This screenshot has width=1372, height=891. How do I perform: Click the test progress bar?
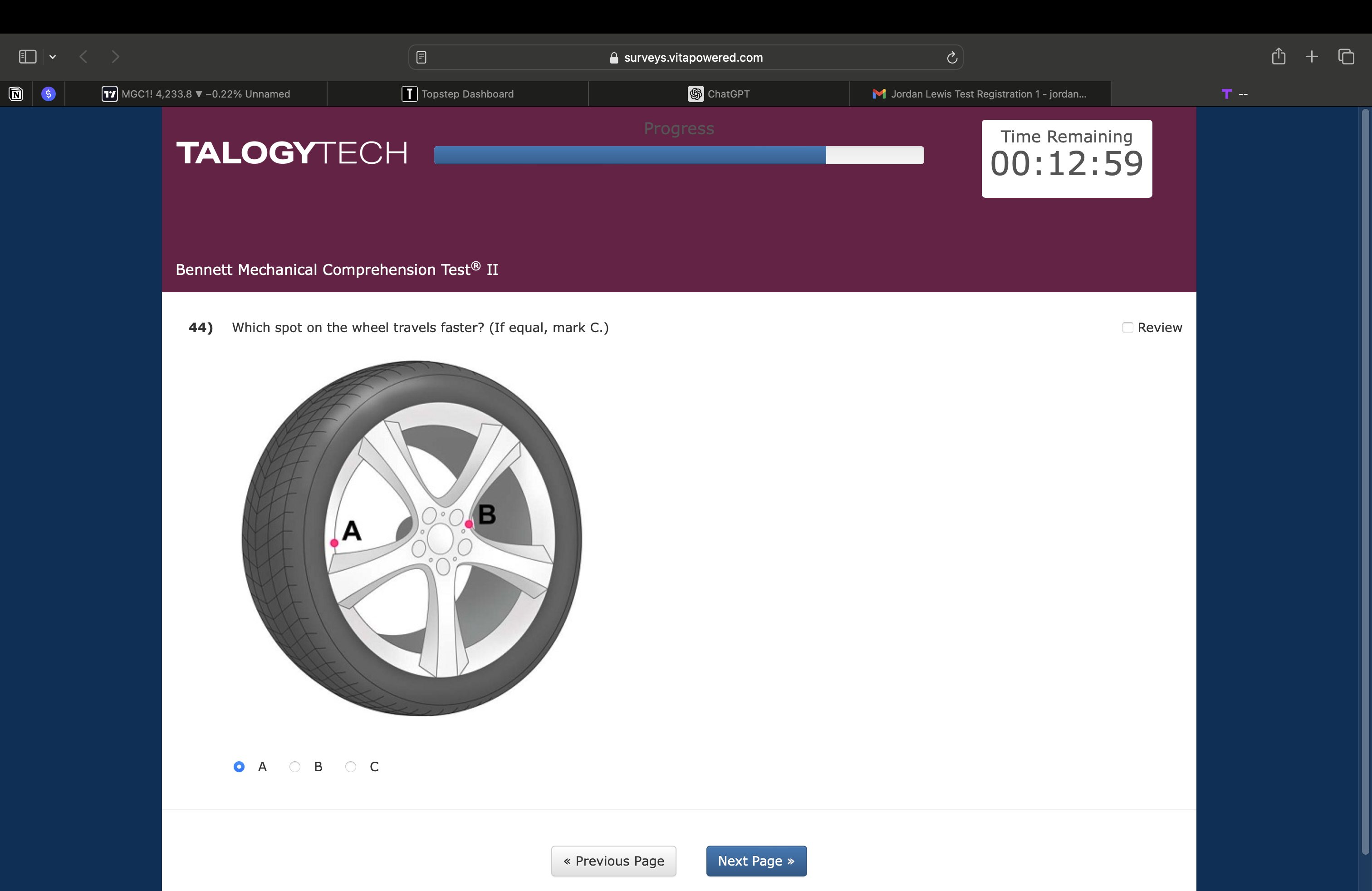(x=678, y=155)
